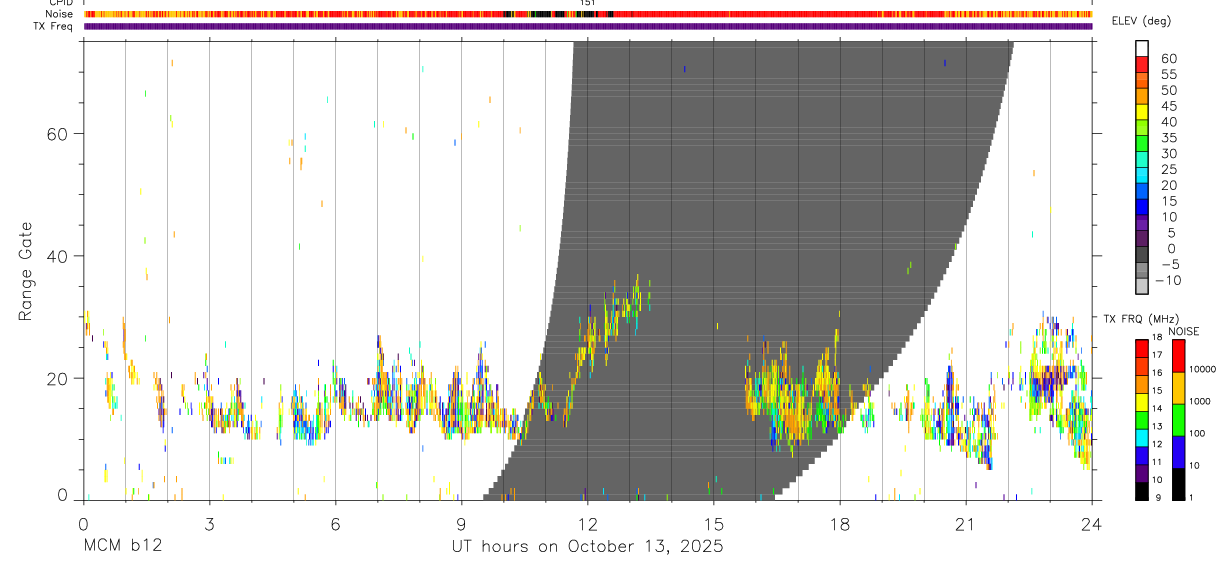Select the '1000' NOISE legend label
This screenshot has width=1228, height=567.
(1199, 401)
